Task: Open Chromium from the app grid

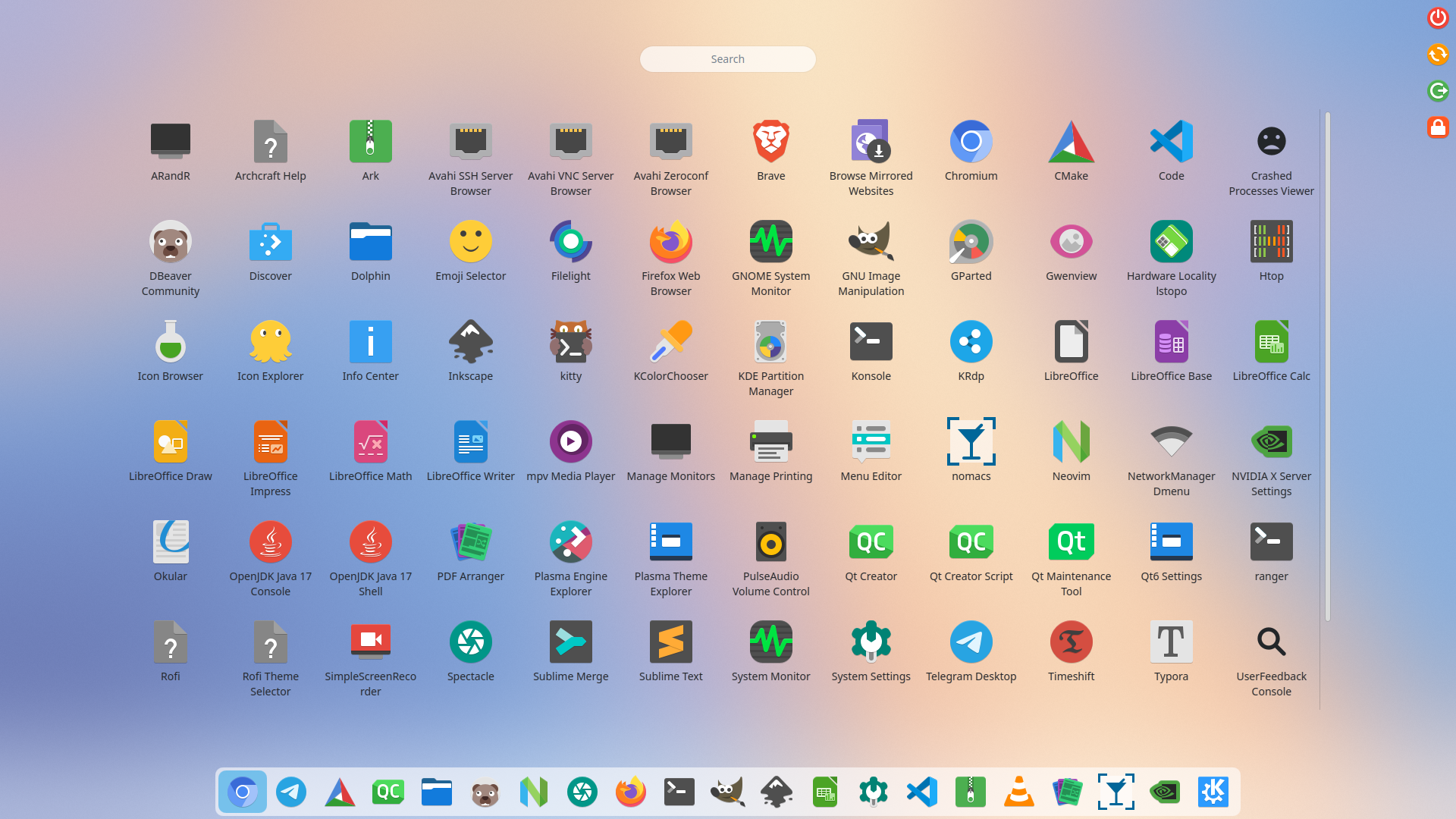Action: [971, 150]
